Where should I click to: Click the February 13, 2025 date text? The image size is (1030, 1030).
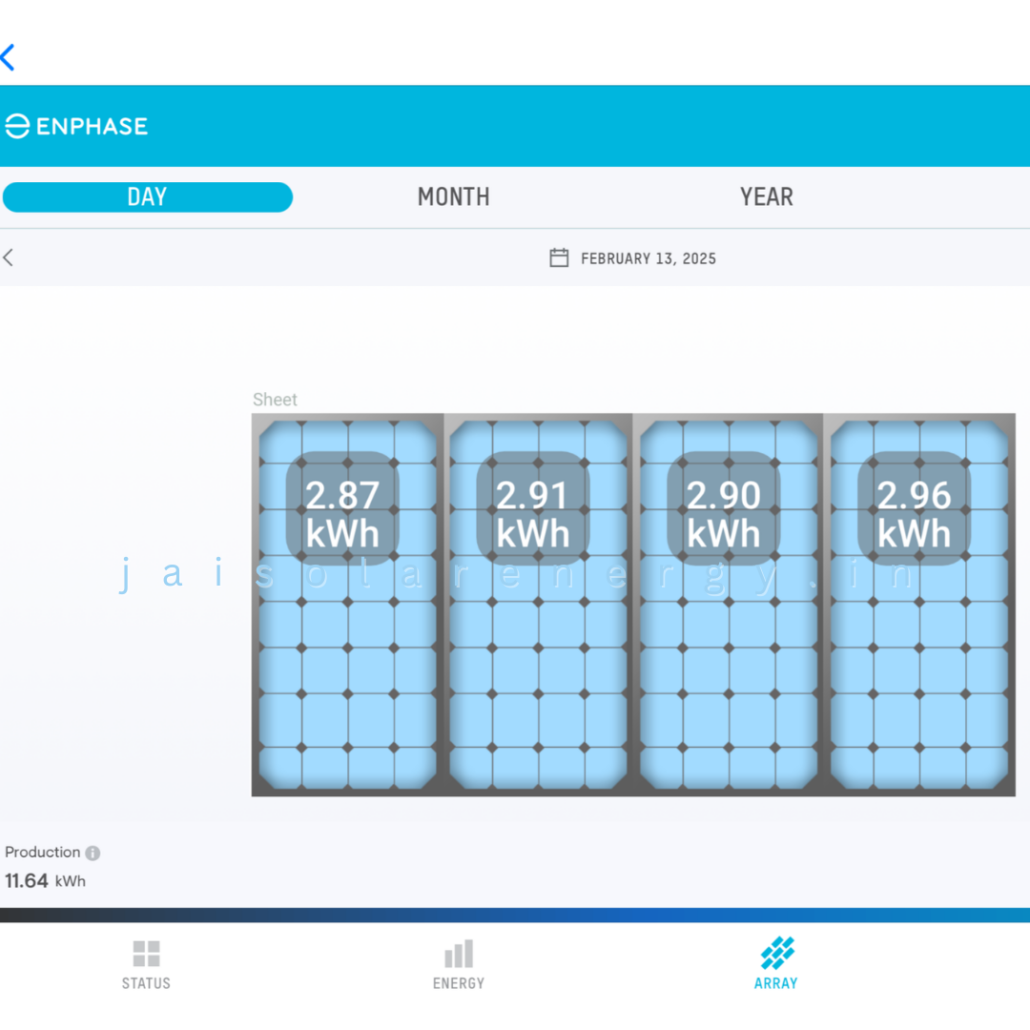coord(648,258)
